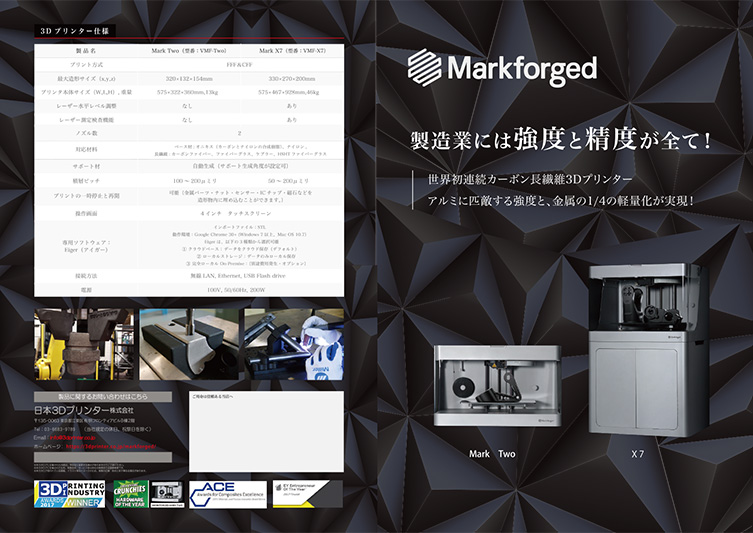Click '世界初連続カーボン長繊維3Dプリンター' subtitle
753x533 pixels.
(x=530, y=180)
